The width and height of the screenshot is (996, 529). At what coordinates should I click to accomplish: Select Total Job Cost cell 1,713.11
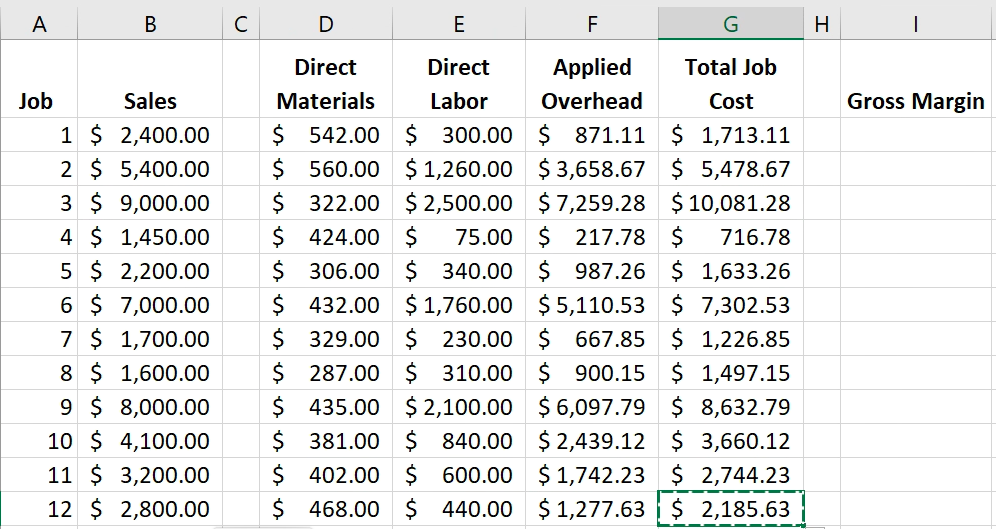731,135
